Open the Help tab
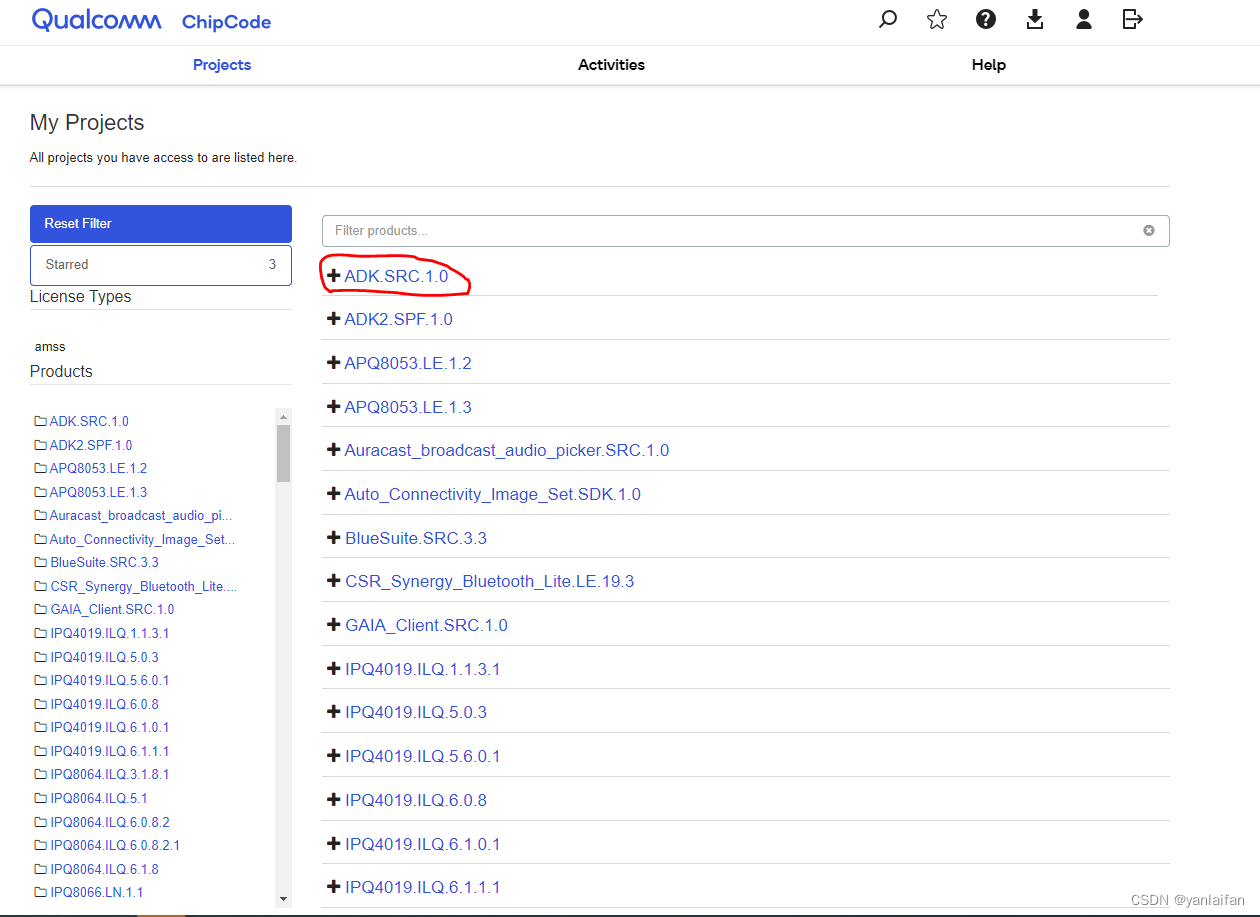This screenshot has height=917, width=1260. [x=988, y=65]
